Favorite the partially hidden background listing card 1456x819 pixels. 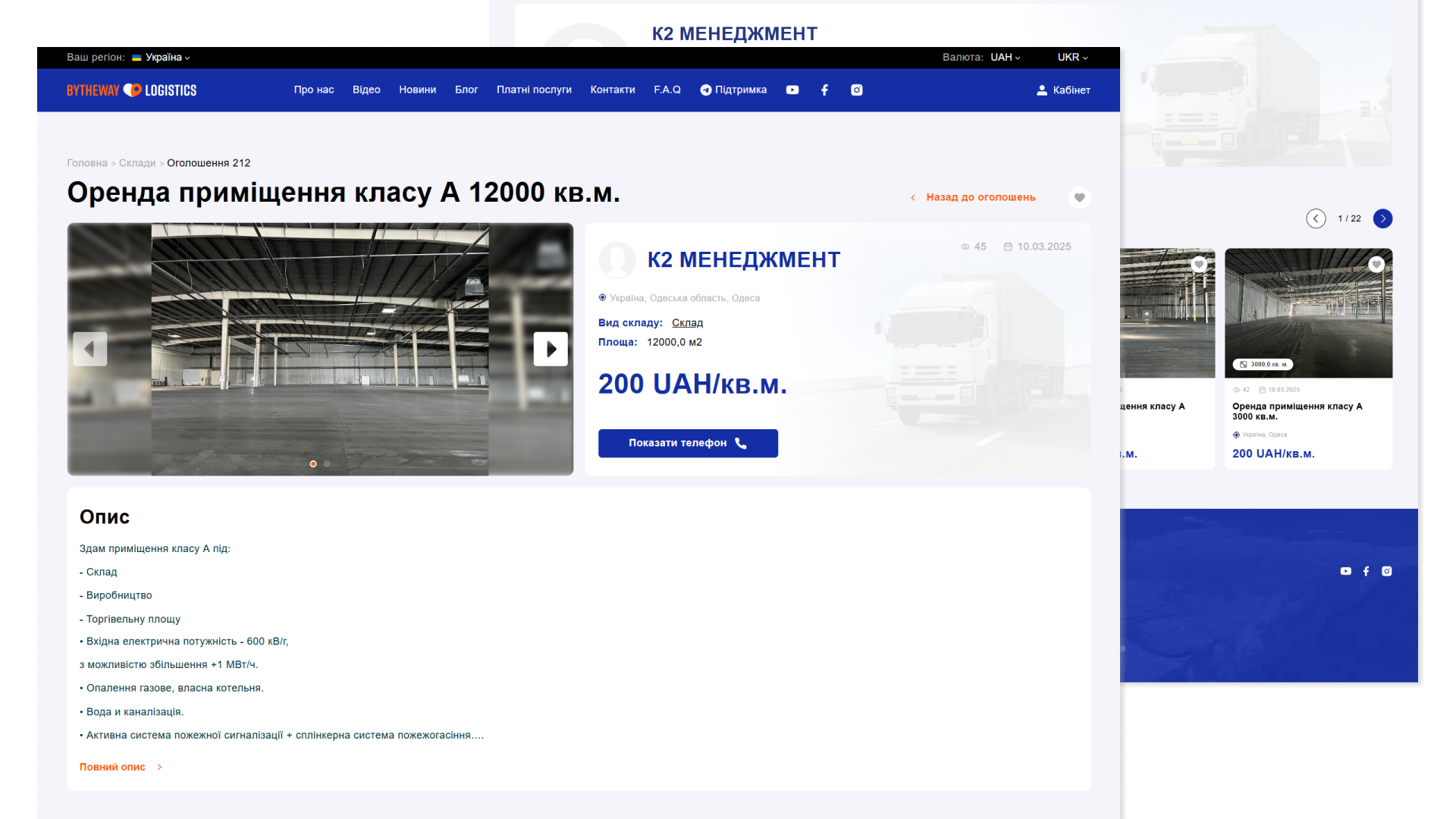pos(1199,265)
